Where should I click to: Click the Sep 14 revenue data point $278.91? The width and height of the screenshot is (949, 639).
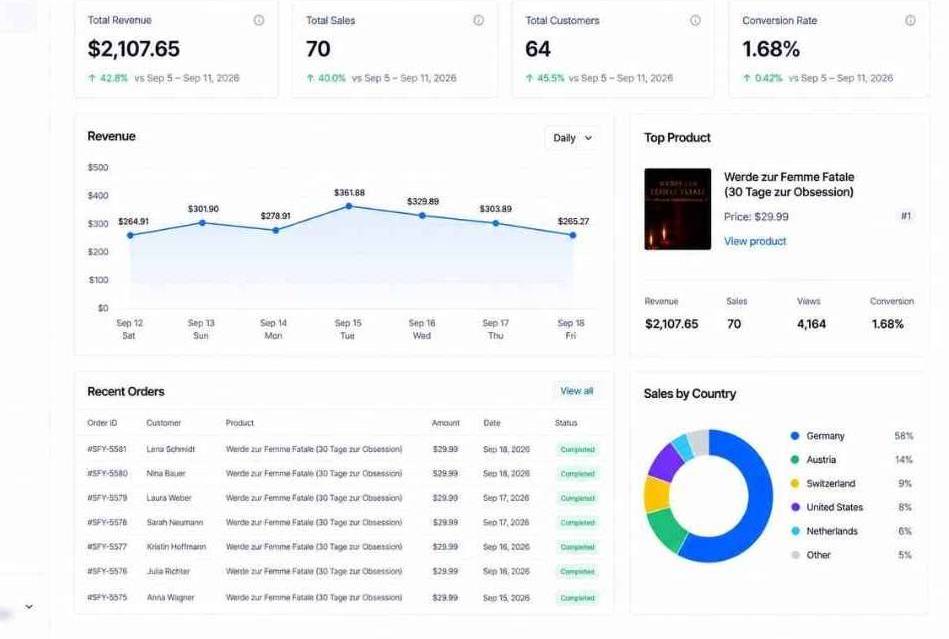275,230
